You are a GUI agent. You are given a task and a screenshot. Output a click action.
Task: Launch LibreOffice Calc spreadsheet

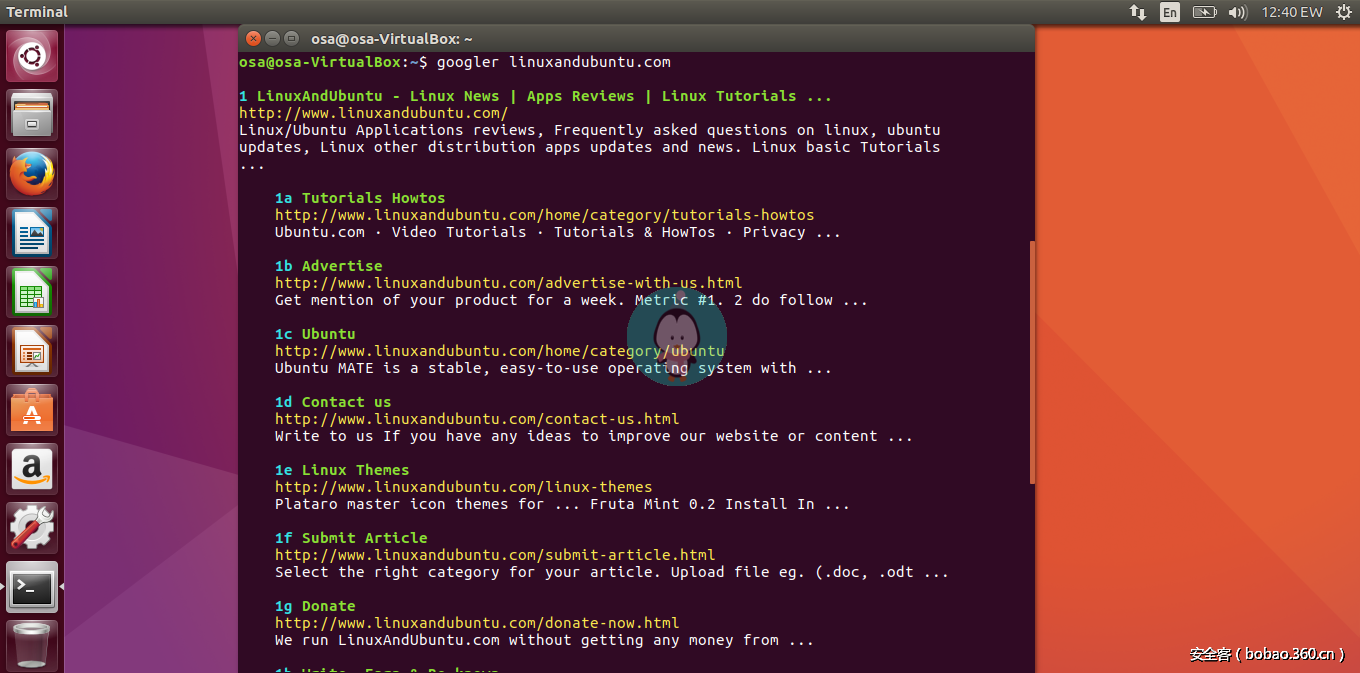point(33,292)
